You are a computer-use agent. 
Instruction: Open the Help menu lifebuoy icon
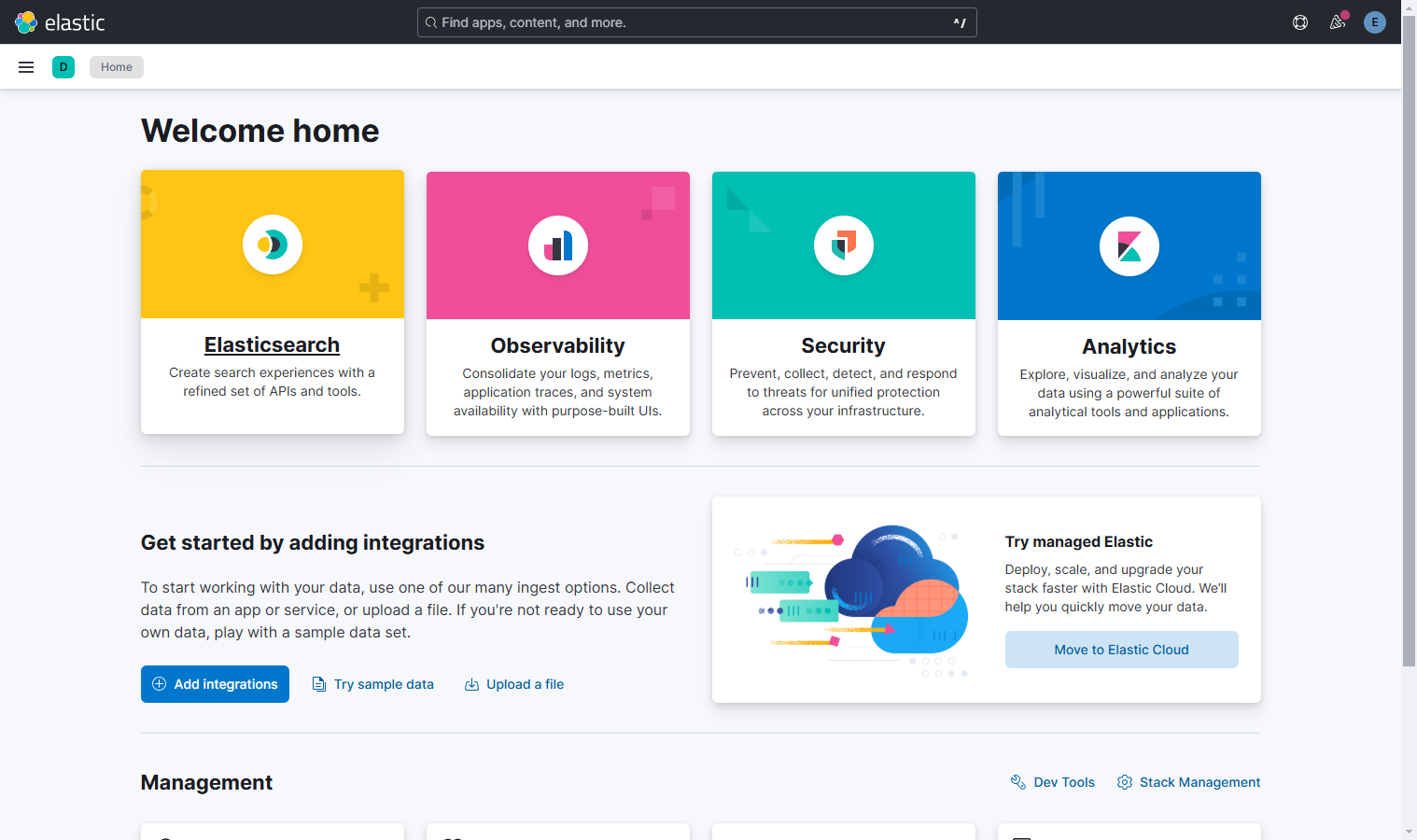[1300, 22]
